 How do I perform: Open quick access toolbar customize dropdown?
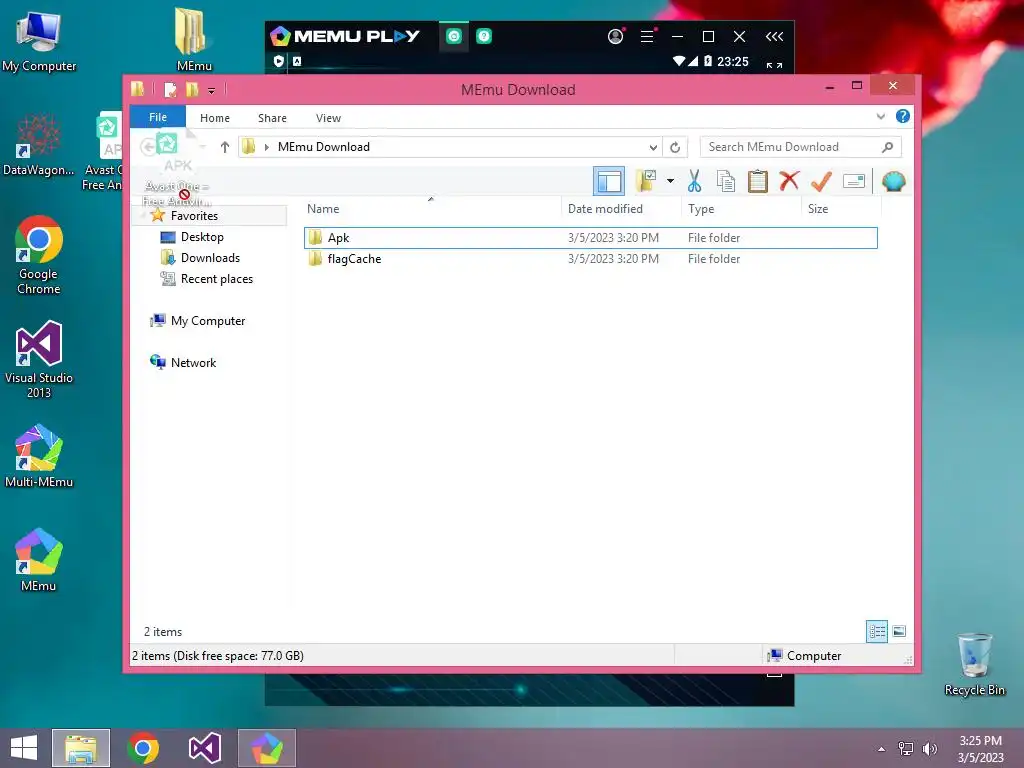(212, 91)
